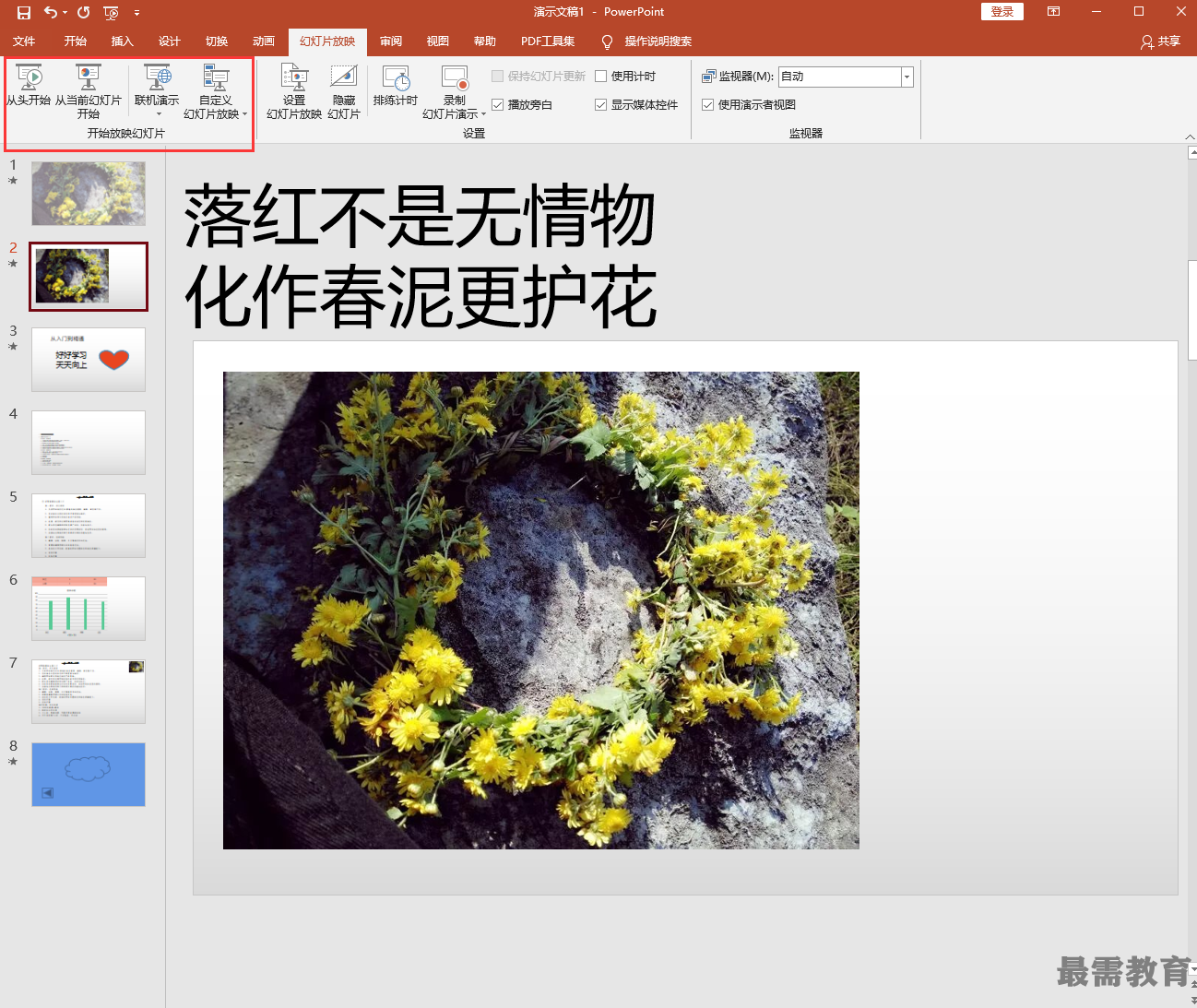Screen dimensions: 1197x1008
Task: Switch to the 动画 (Animations) tab
Action: [264, 42]
